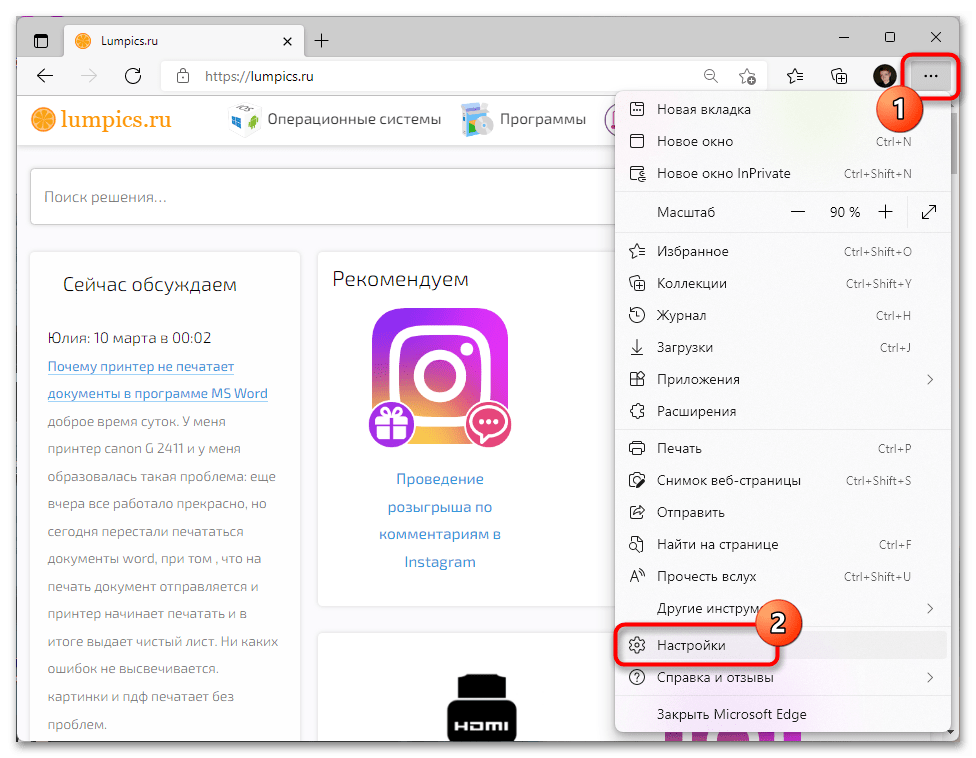Click the browser Refresh icon
Viewport: 976px width, 758px height.
[x=132, y=76]
